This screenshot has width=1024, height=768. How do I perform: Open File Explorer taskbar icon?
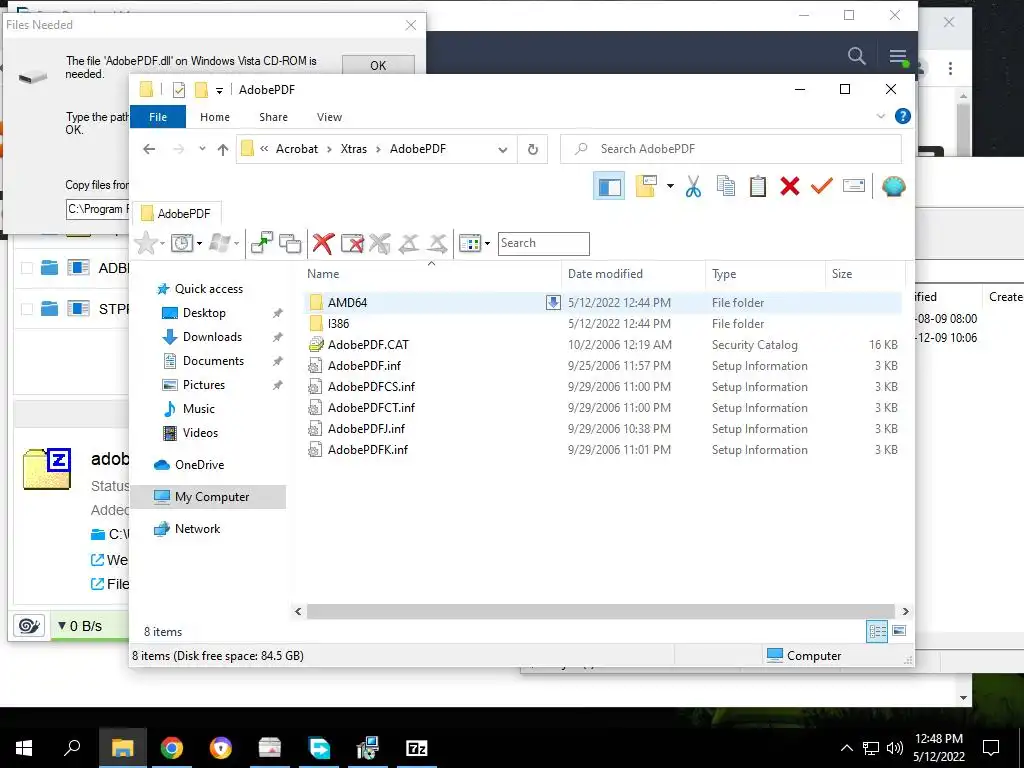click(x=122, y=748)
